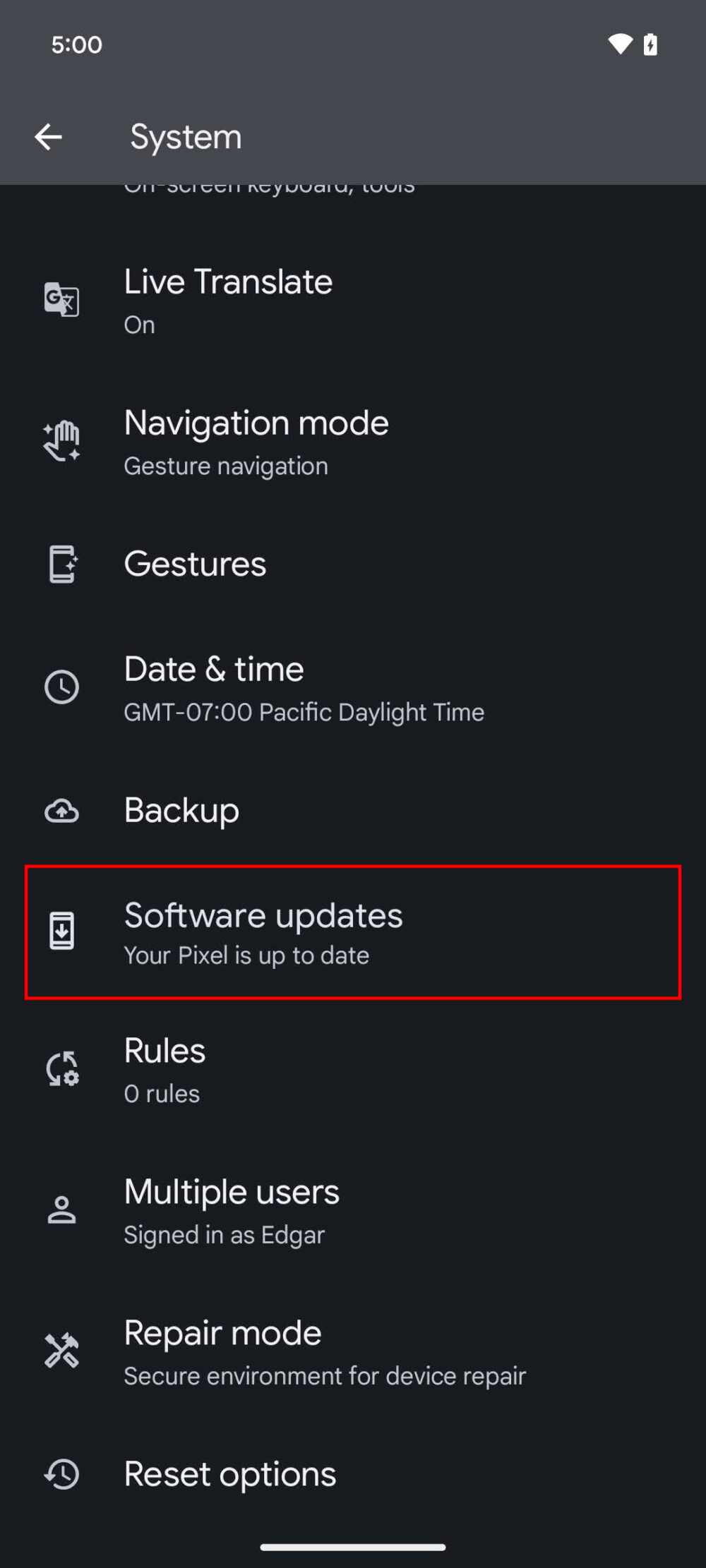Tap the Software updates download icon

click(62, 931)
